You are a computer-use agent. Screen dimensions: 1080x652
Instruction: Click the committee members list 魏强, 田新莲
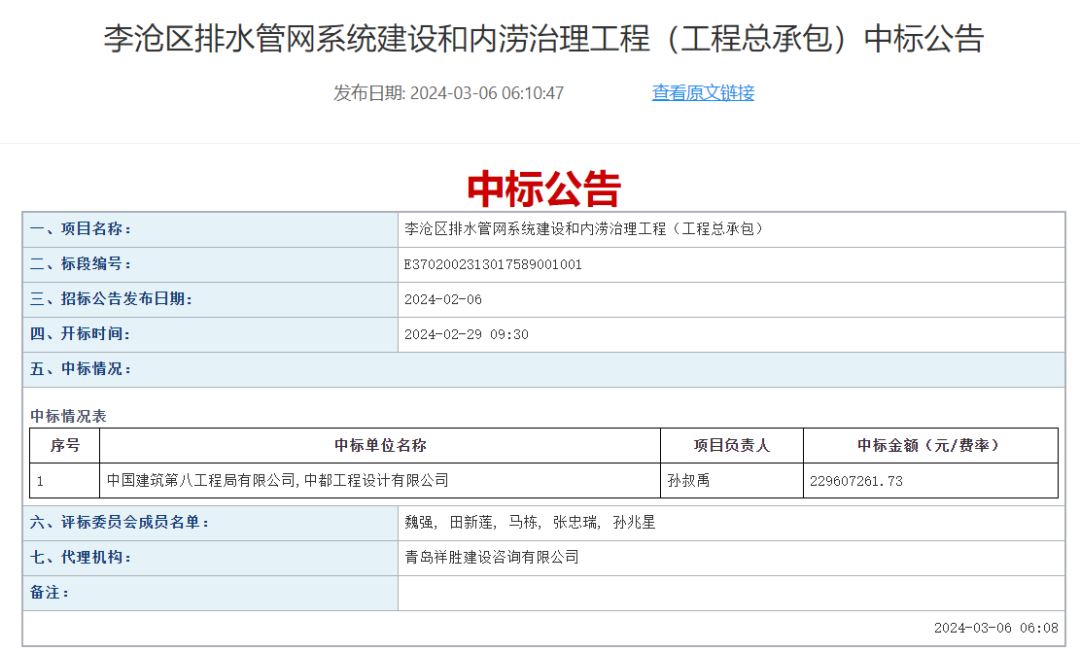tap(530, 523)
